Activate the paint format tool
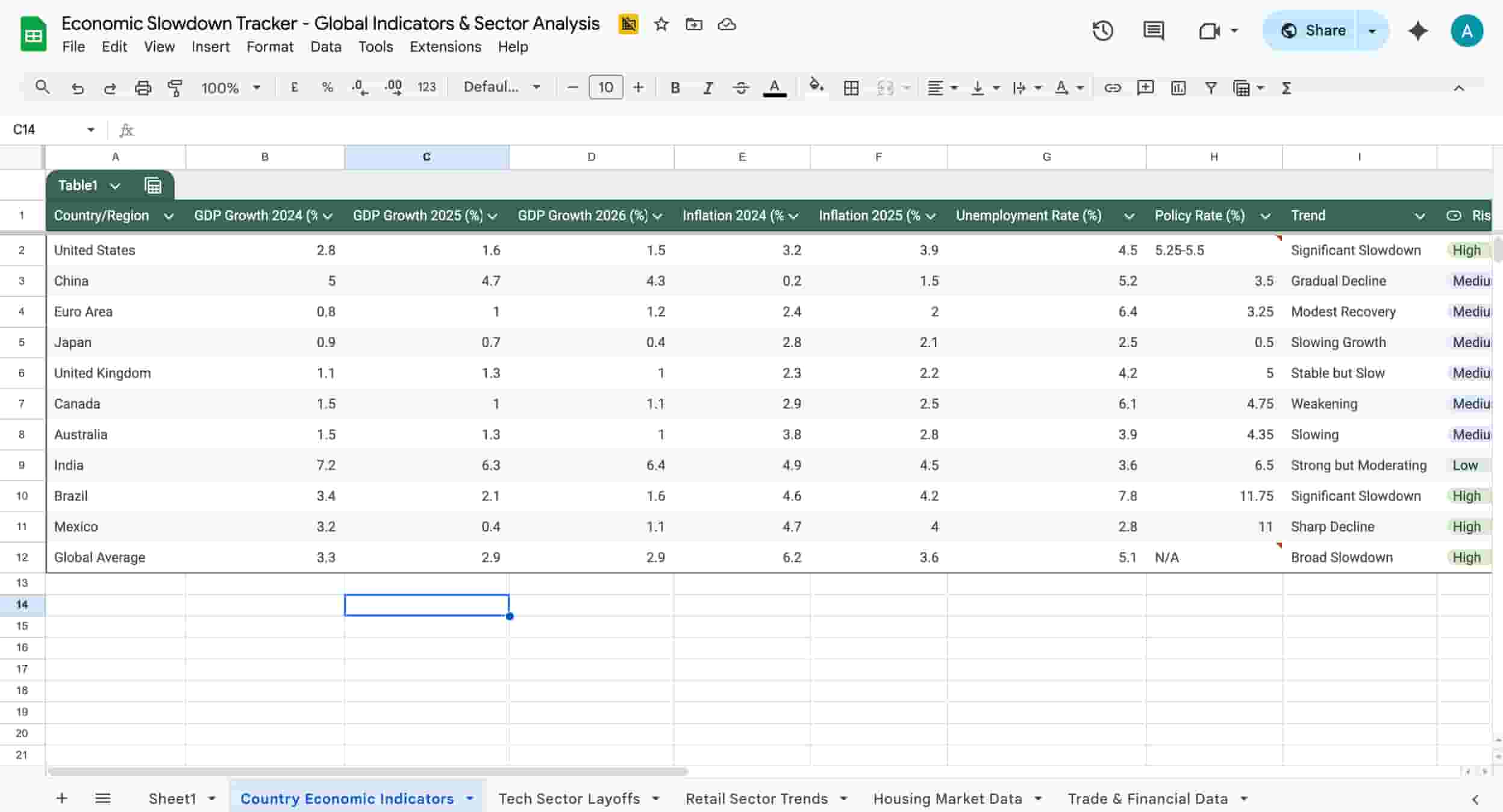 click(175, 88)
